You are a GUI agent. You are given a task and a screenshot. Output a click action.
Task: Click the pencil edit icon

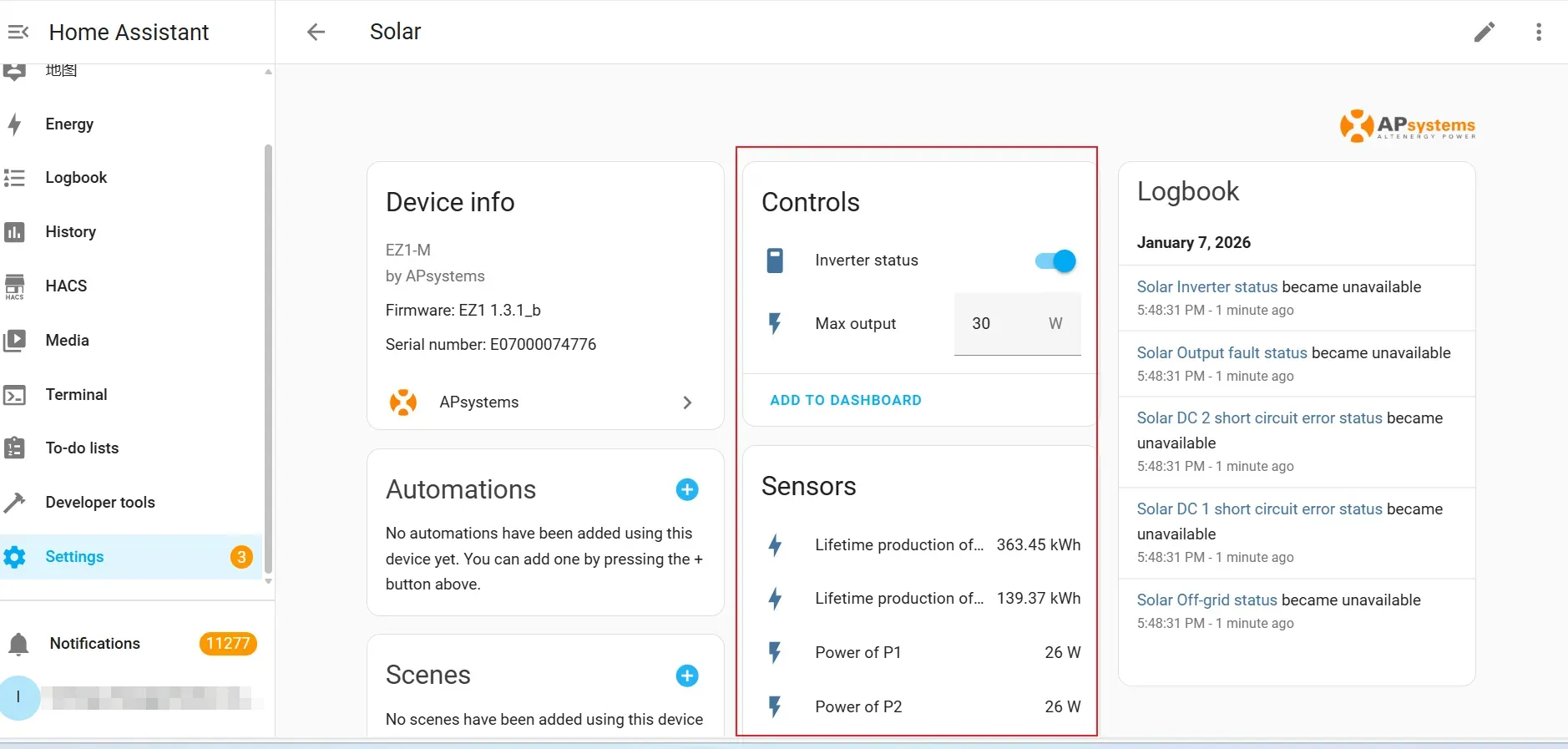tap(1484, 32)
